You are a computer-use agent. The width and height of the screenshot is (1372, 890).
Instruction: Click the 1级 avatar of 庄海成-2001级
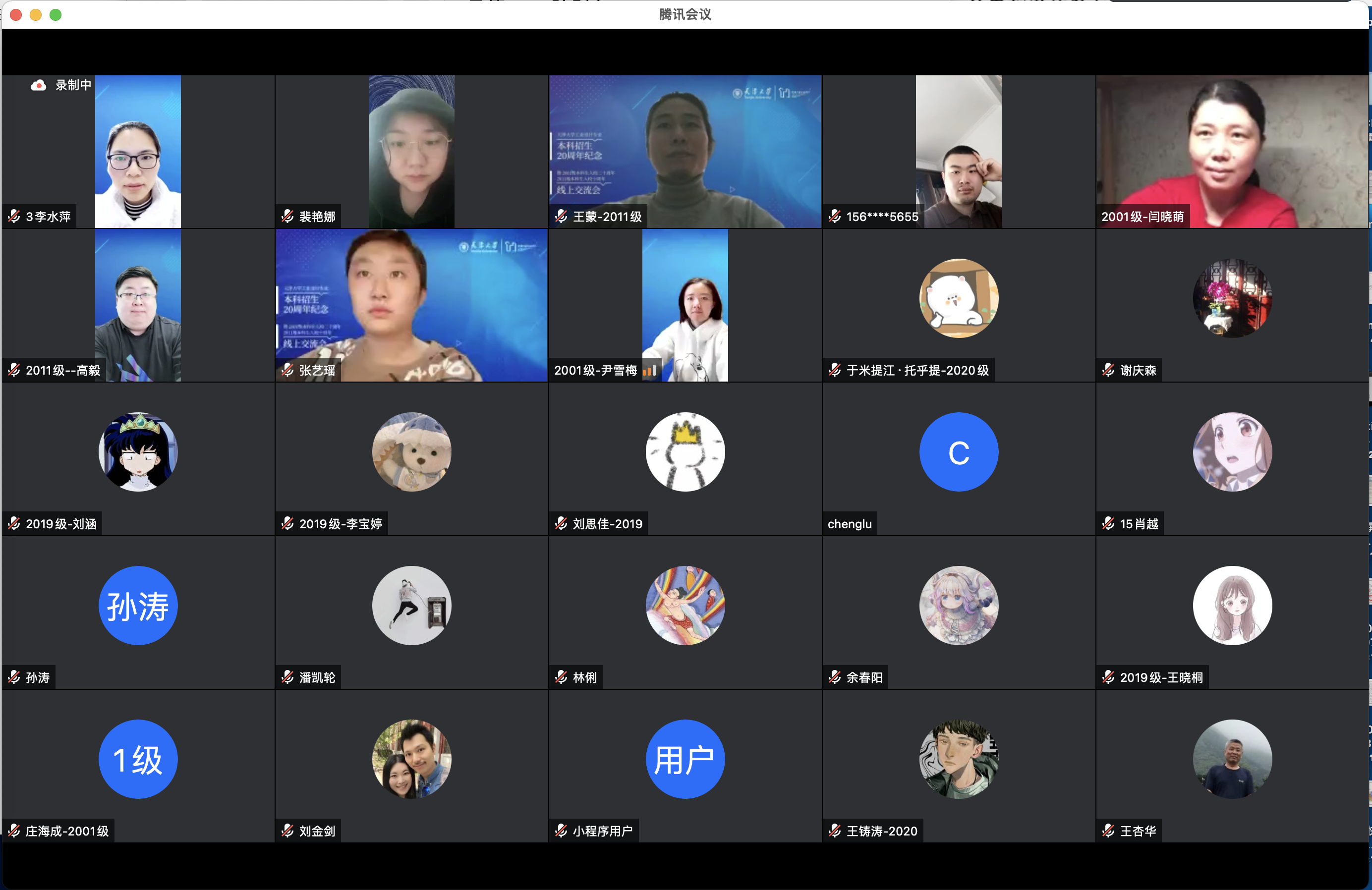tap(138, 759)
